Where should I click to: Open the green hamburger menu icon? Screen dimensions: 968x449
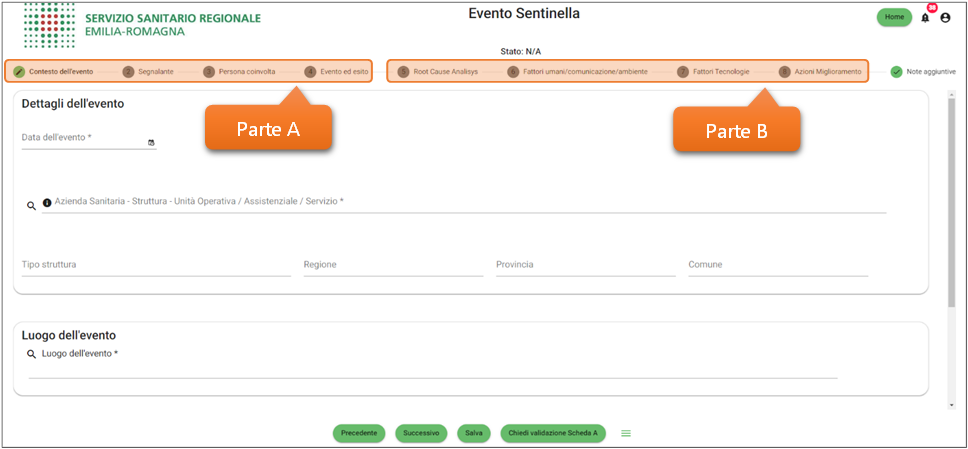click(x=626, y=433)
